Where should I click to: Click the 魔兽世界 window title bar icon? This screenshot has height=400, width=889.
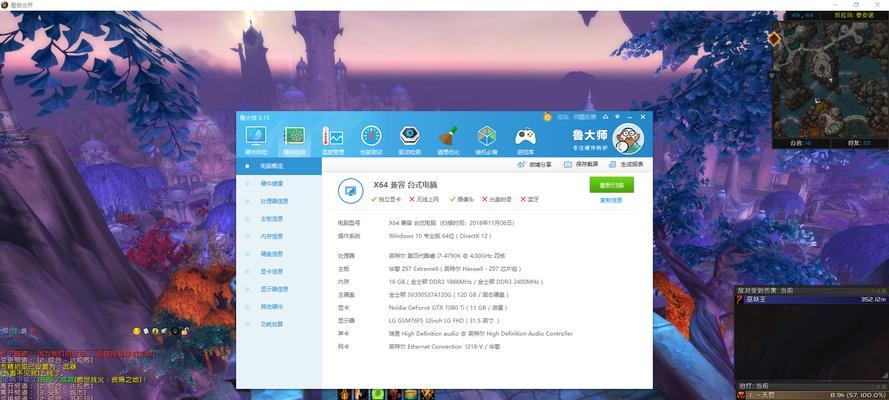tap(5, 5)
